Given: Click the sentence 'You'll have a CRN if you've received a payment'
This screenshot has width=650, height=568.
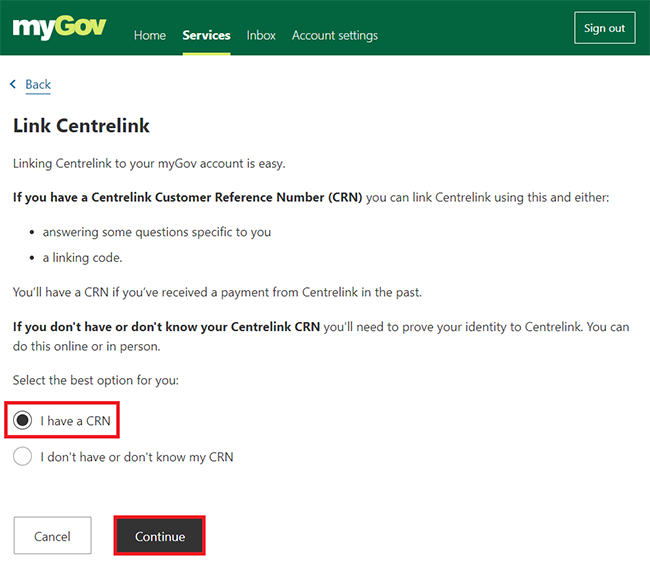Looking at the screenshot, I should (217, 292).
